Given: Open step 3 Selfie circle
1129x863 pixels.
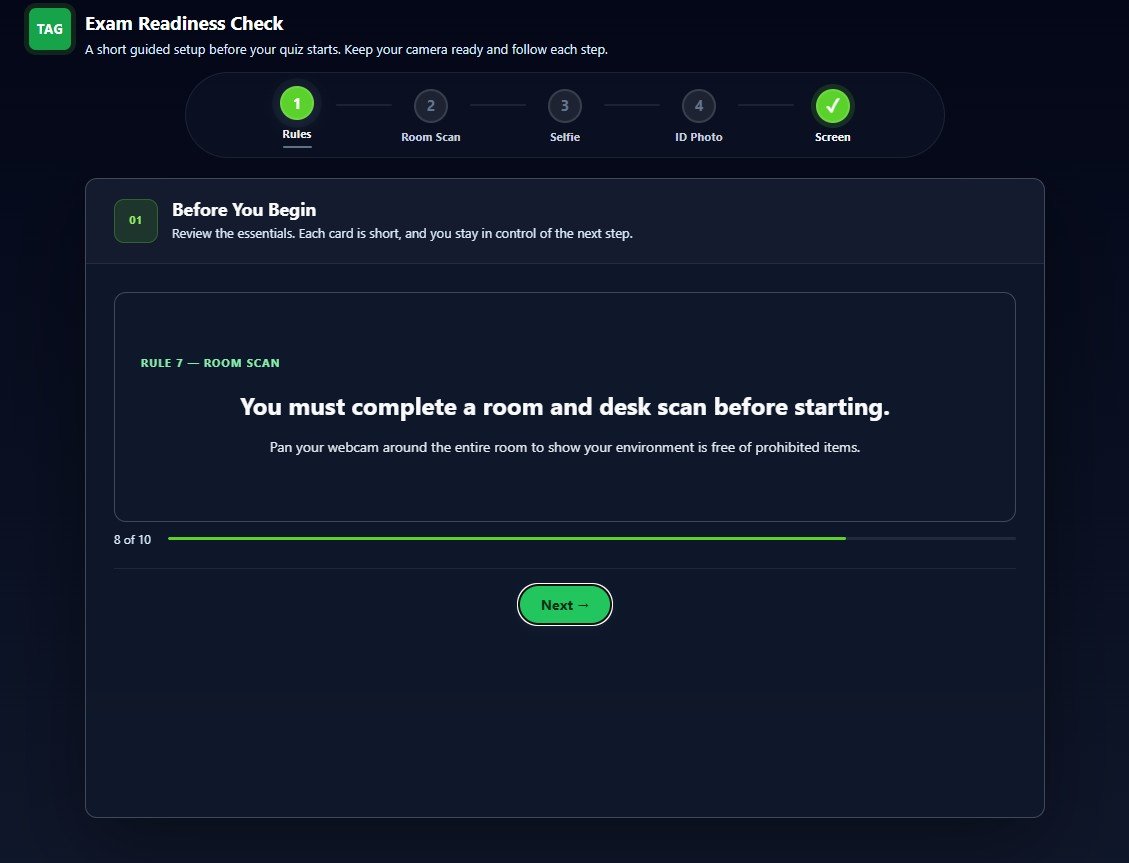Looking at the screenshot, I should 564,106.
